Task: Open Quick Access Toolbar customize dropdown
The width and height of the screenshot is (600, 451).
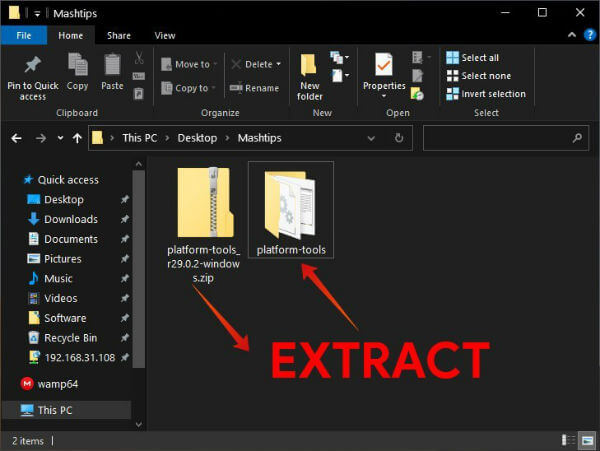Action: (37, 14)
